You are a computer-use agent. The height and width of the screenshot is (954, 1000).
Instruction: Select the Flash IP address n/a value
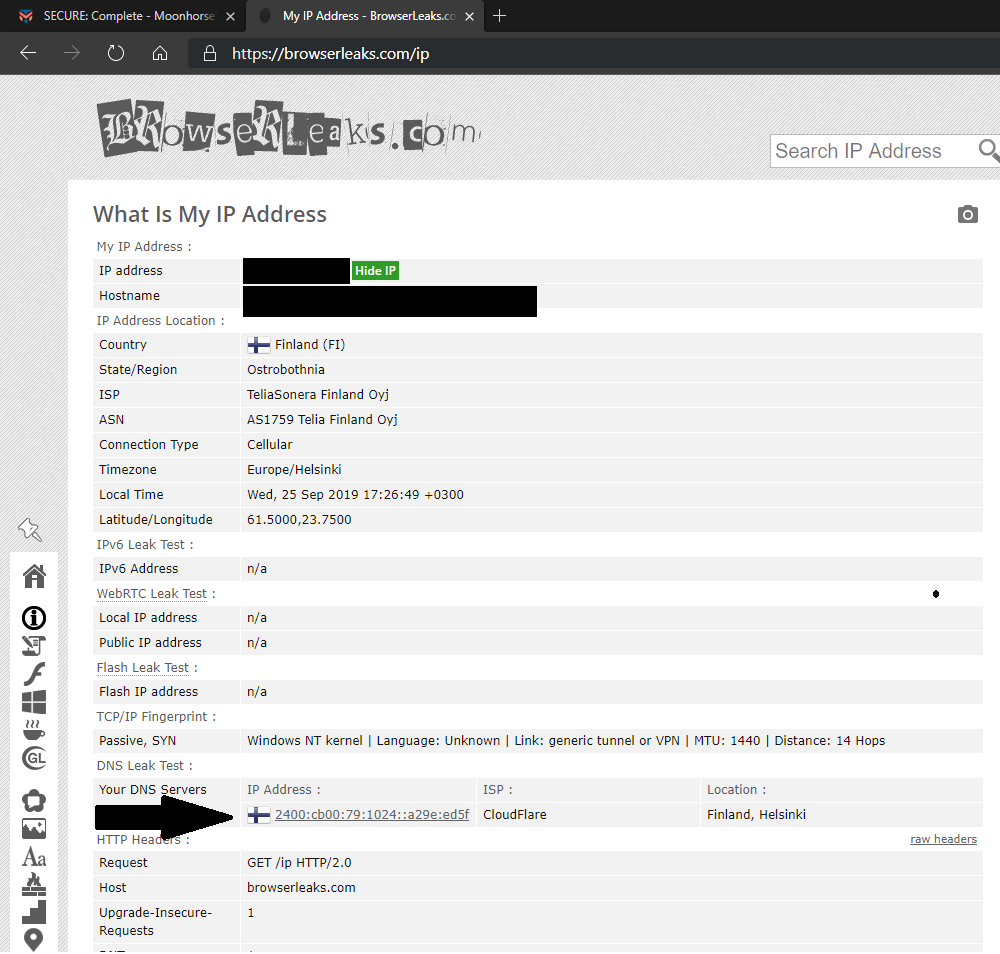(257, 692)
